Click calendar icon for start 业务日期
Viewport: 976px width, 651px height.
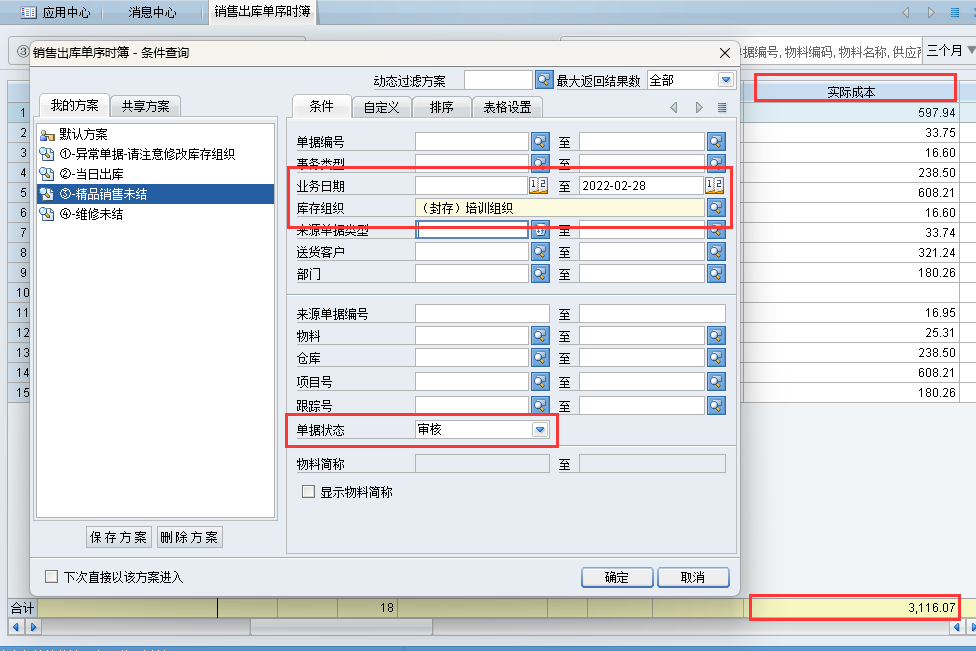click(x=538, y=185)
